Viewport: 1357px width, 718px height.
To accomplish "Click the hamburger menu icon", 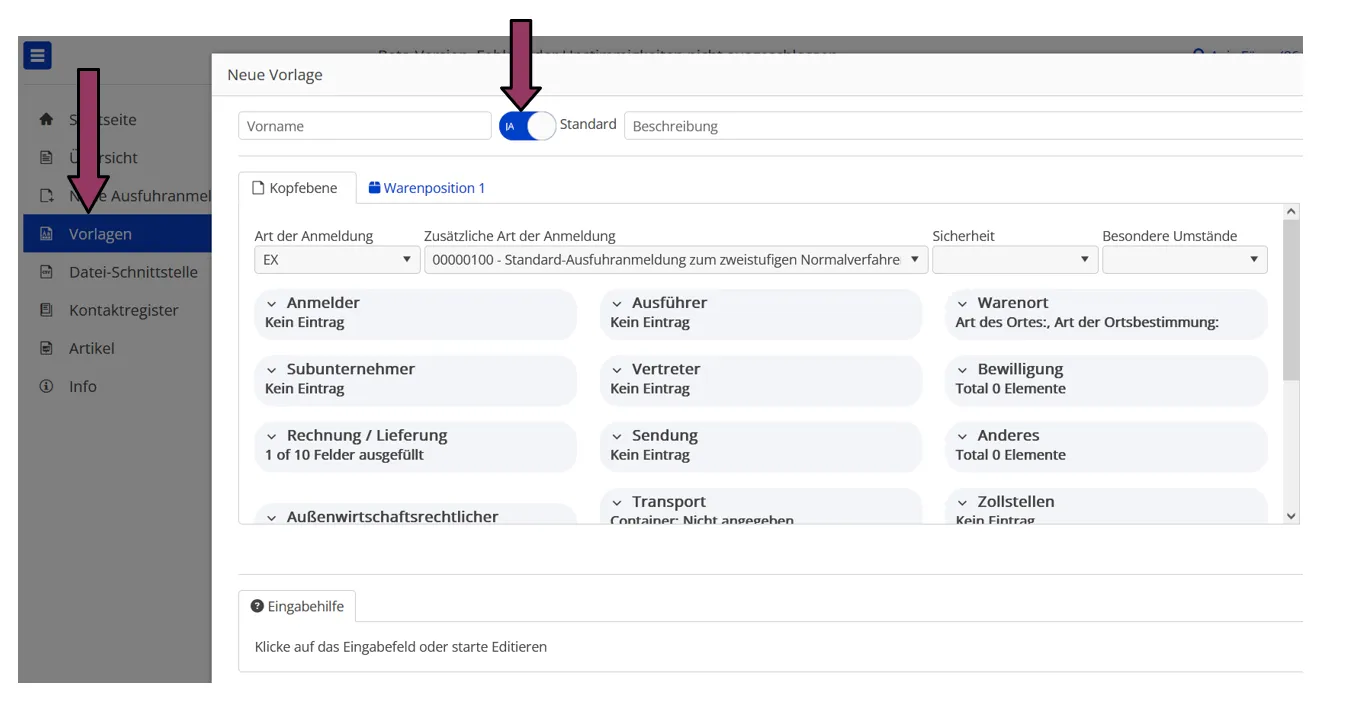I will click(x=37, y=55).
